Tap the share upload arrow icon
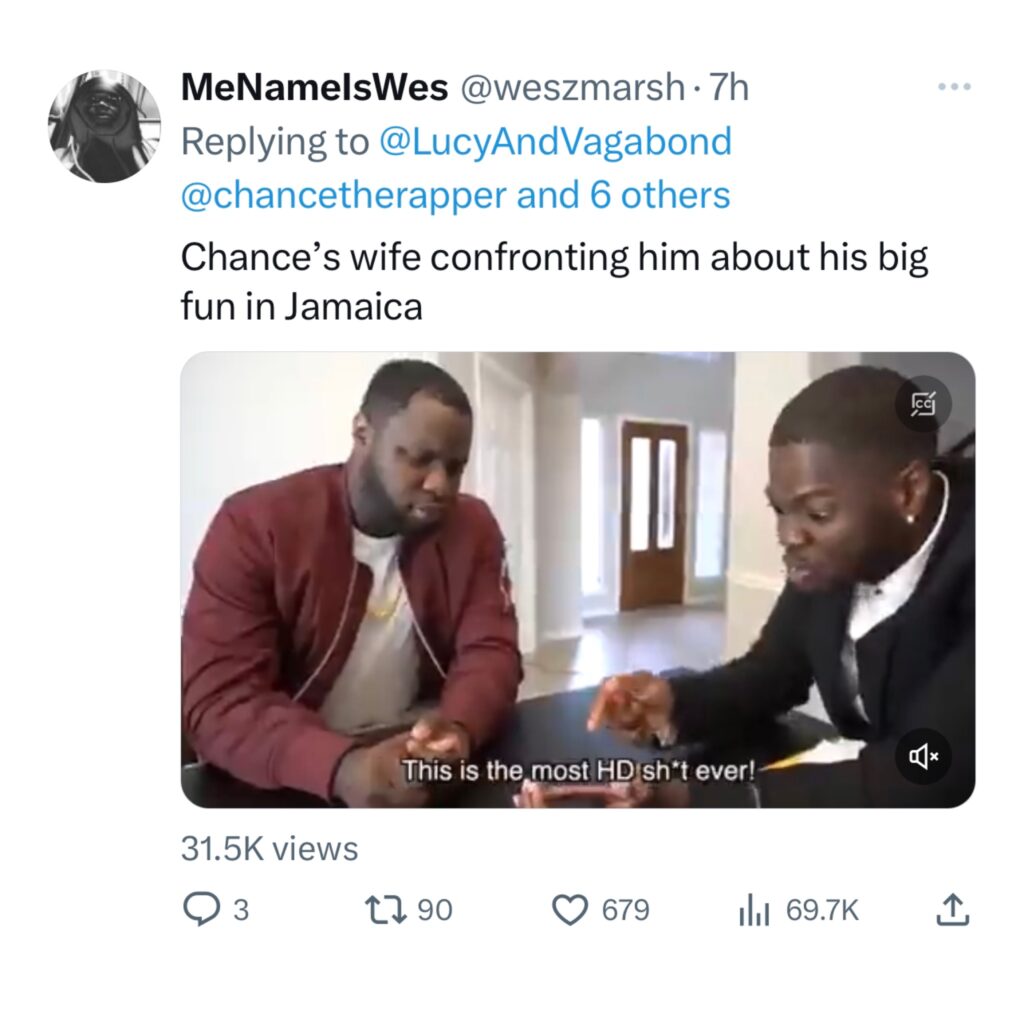 (x=953, y=910)
